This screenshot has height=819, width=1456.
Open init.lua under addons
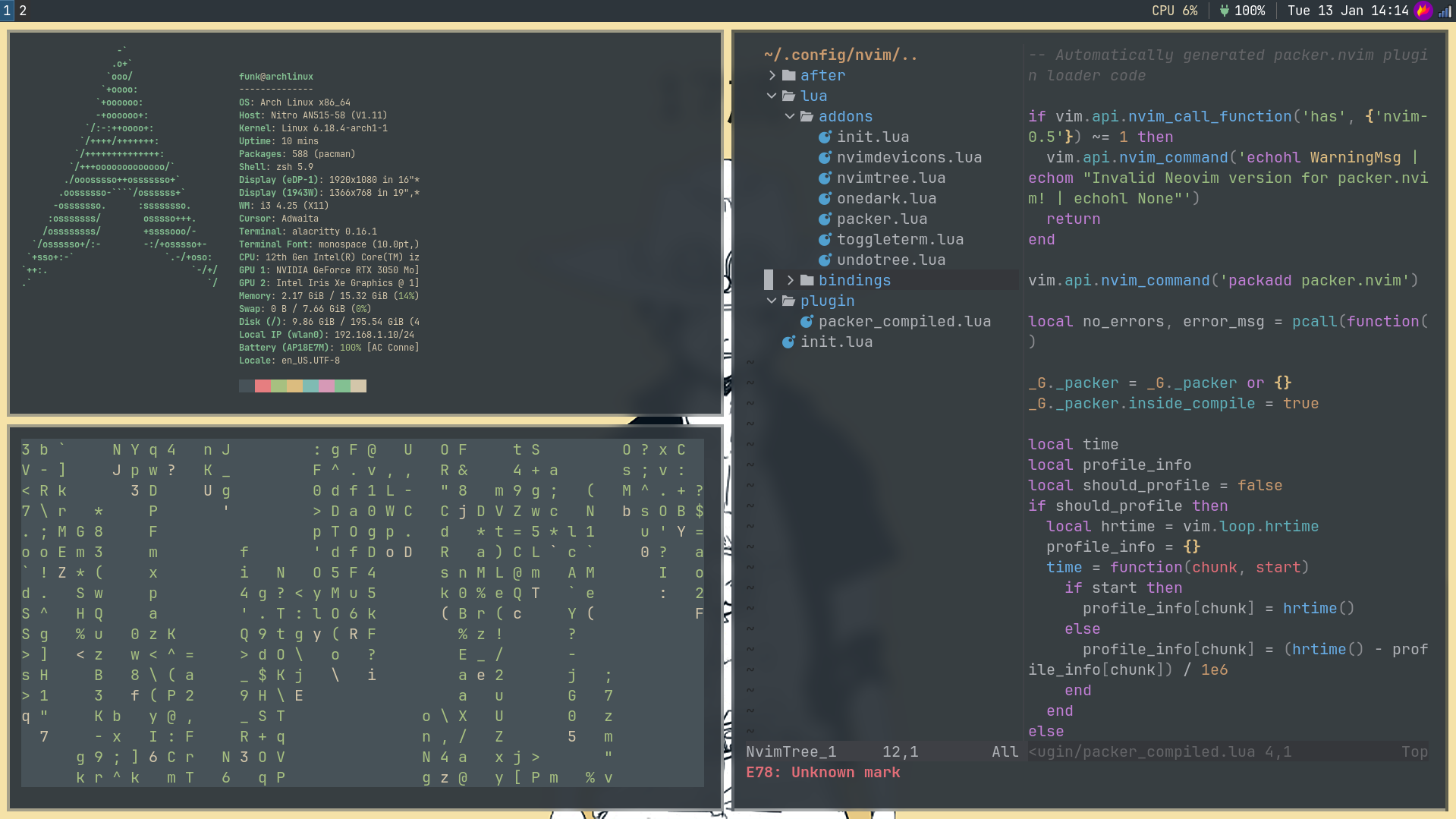click(873, 137)
